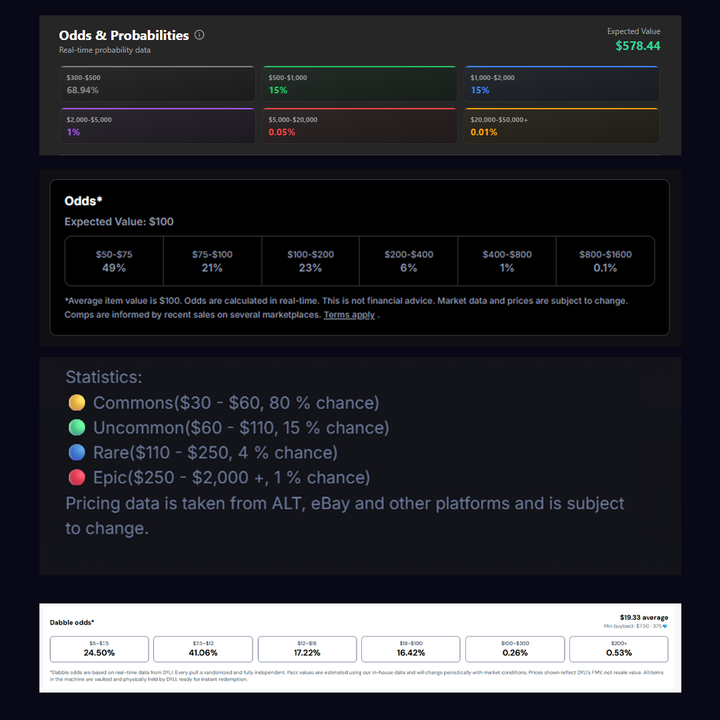Select the $2,000-$5,000 1% purple card
Viewport: 720px width, 720px height.
pyautogui.click(x=158, y=125)
